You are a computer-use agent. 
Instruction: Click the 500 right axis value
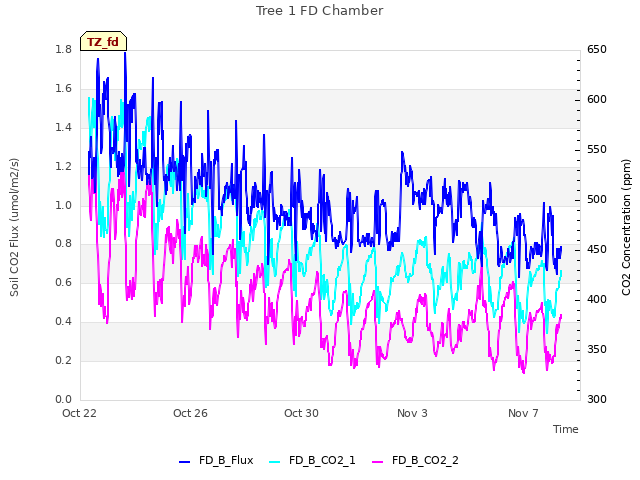pos(597,200)
